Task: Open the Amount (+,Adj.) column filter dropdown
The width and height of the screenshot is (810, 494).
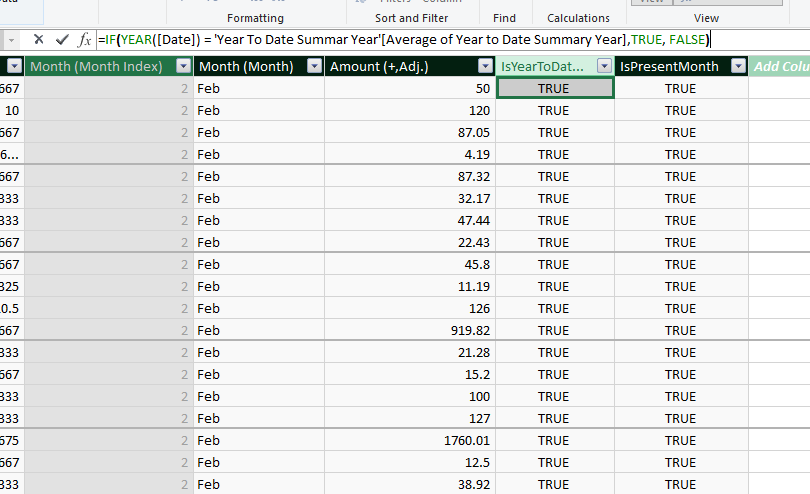Action: point(484,66)
